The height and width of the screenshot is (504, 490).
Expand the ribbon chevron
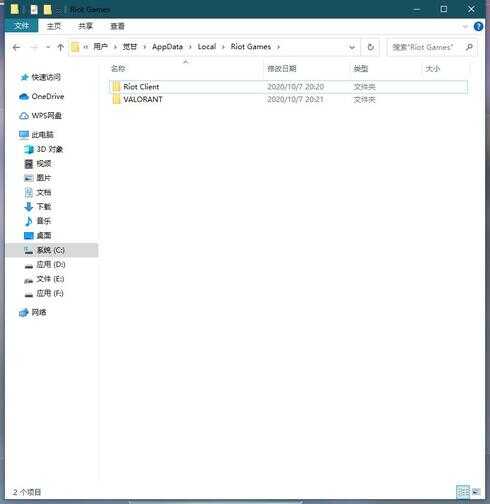pos(465,26)
